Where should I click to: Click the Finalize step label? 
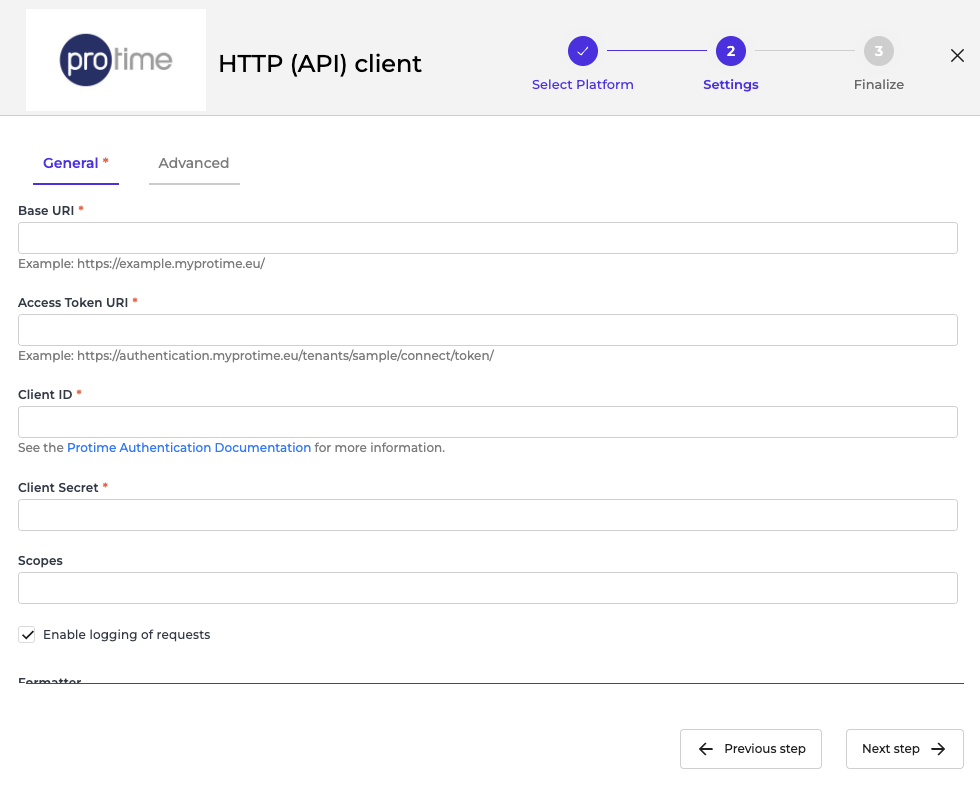point(879,84)
